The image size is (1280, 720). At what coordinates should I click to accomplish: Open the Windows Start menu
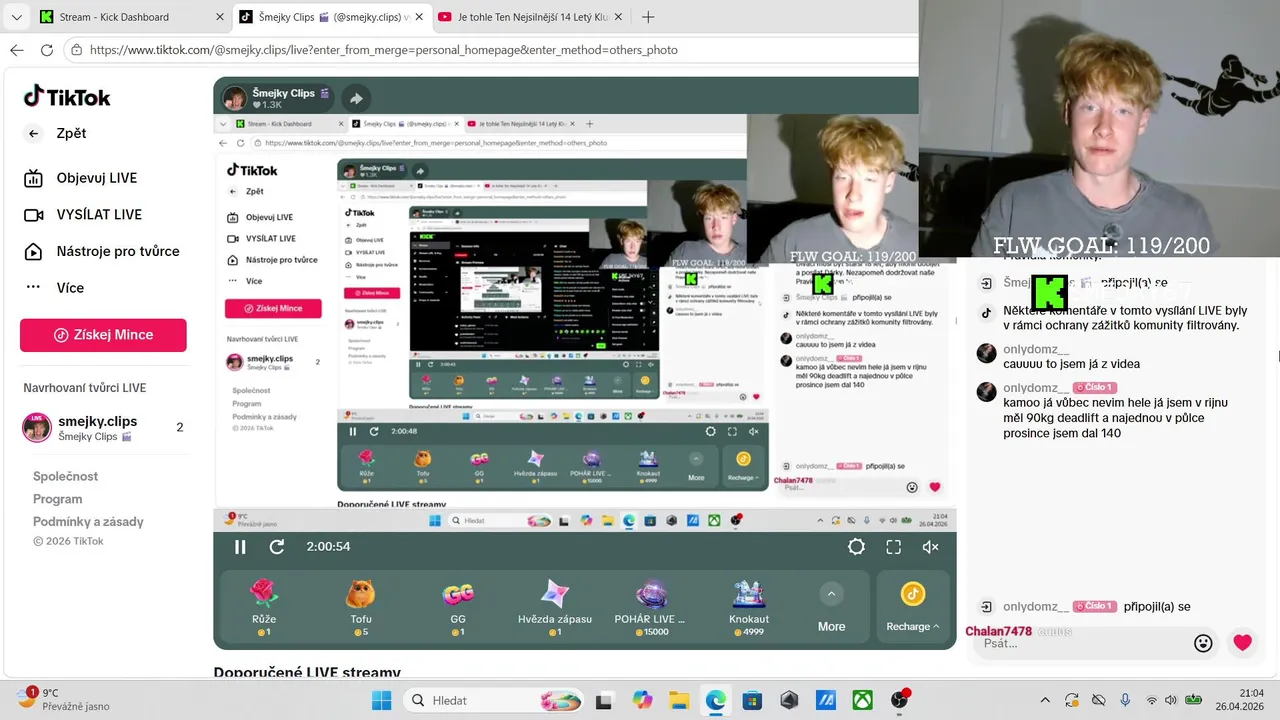point(382,700)
